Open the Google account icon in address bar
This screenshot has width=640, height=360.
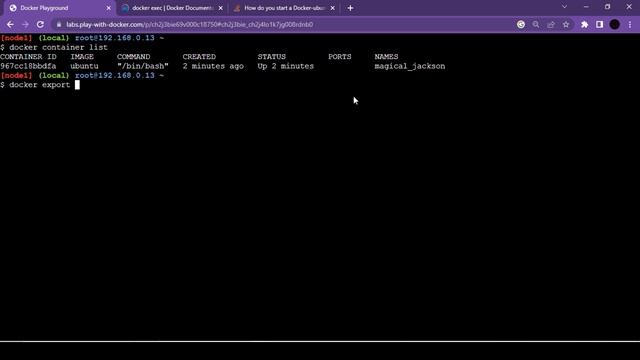[x=521, y=24]
